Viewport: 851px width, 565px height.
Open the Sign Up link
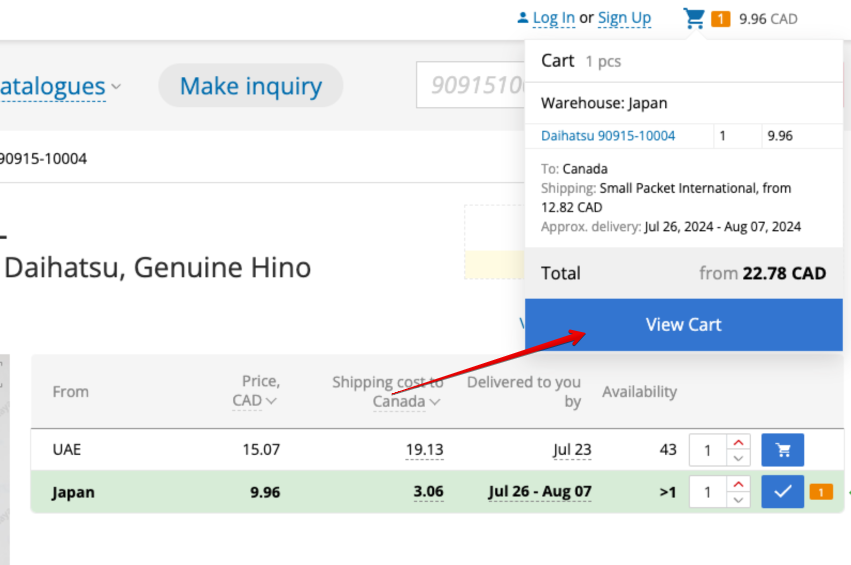click(x=624, y=18)
